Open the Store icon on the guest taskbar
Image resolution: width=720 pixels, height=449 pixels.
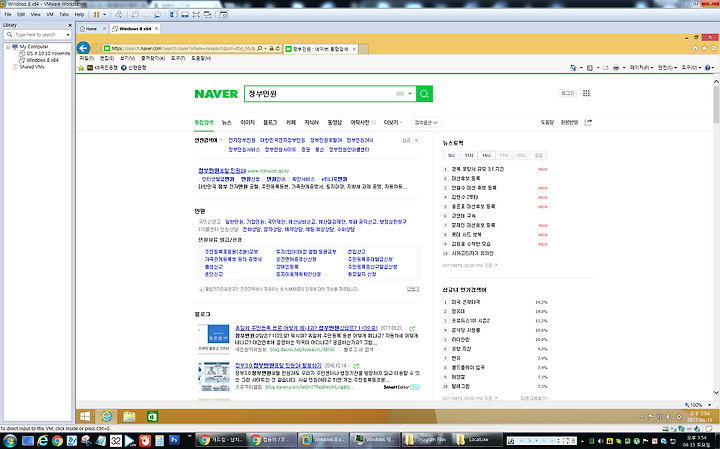pyautogui.click(x=152, y=416)
